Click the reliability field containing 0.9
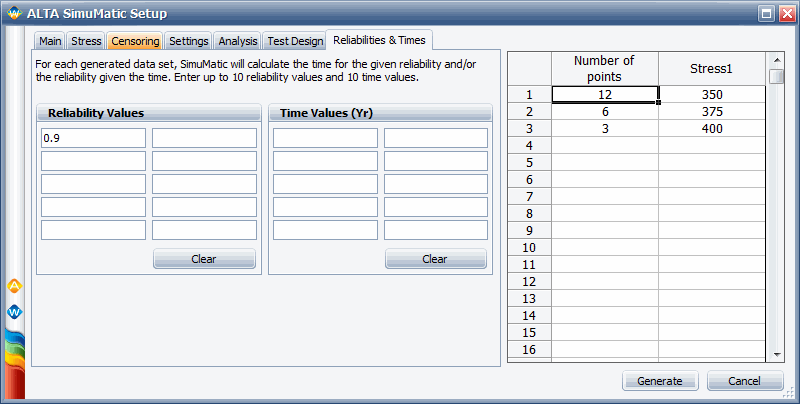The image size is (800, 404). (x=93, y=138)
